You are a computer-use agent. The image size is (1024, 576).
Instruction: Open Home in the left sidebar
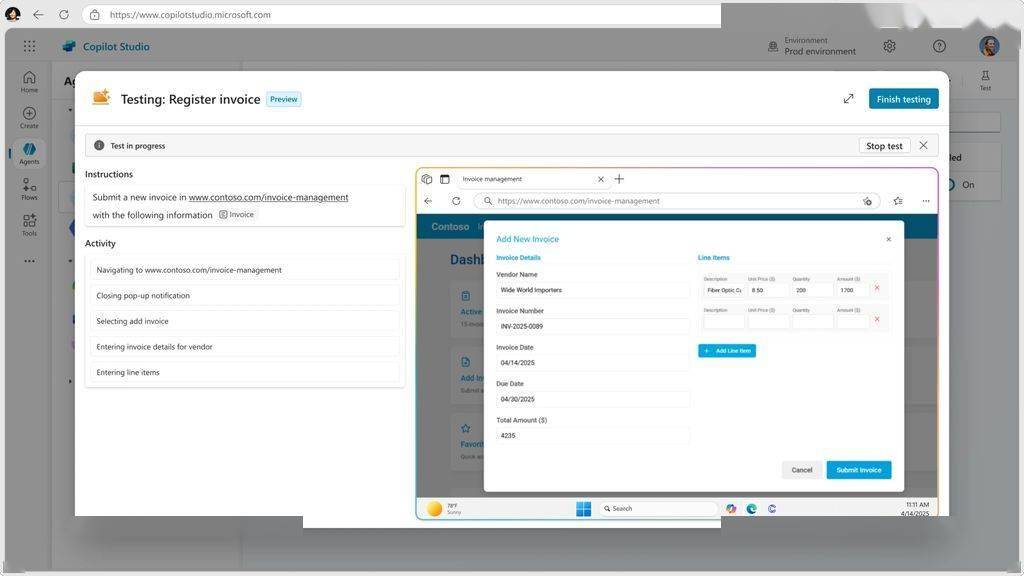(x=29, y=82)
